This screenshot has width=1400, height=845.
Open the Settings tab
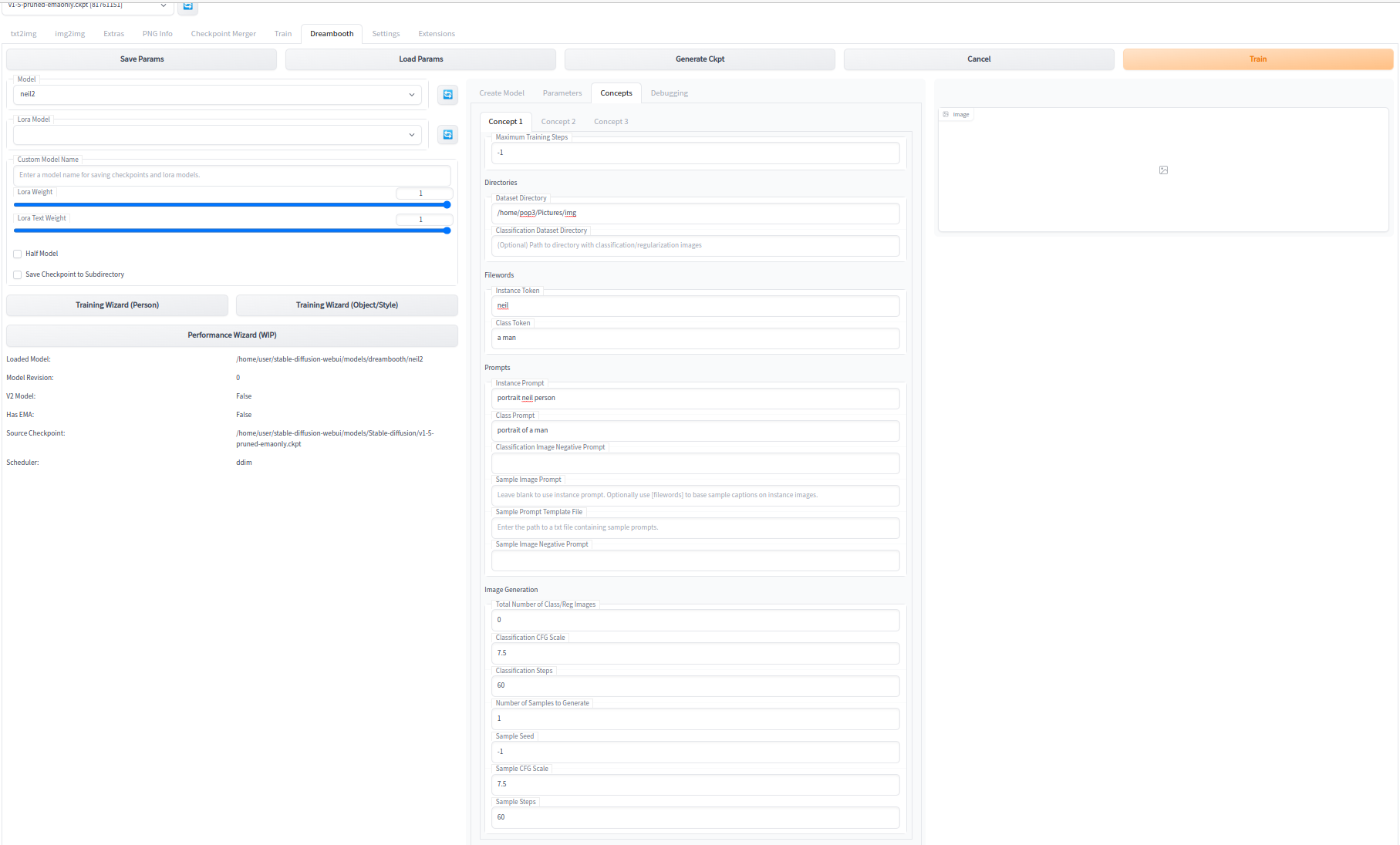pyautogui.click(x=386, y=34)
